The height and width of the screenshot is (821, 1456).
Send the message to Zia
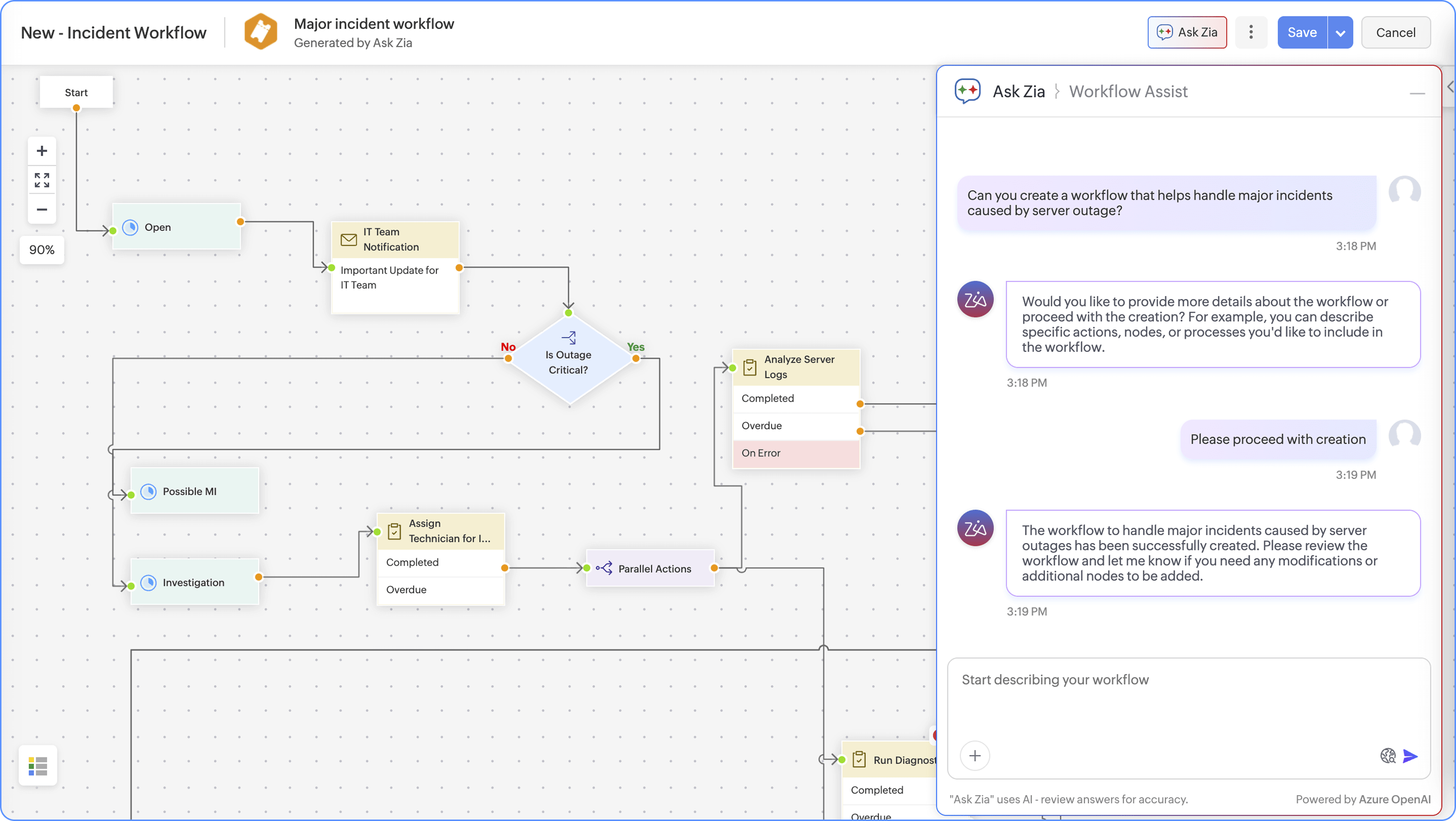click(1410, 756)
